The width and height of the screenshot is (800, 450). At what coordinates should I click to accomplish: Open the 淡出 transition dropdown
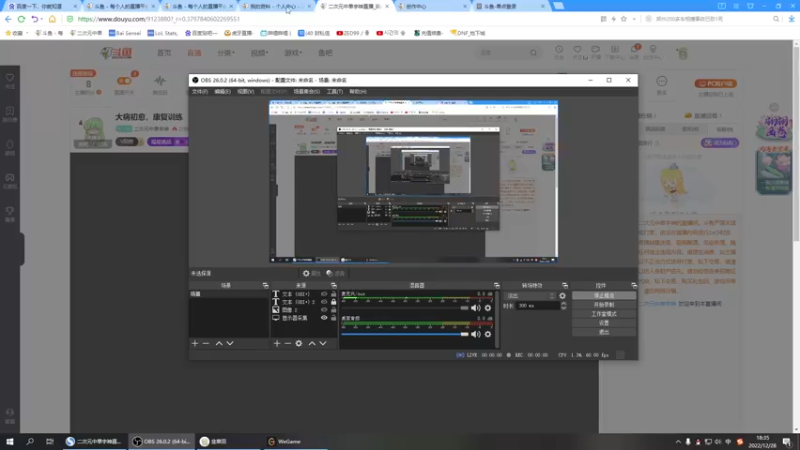point(530,296)
